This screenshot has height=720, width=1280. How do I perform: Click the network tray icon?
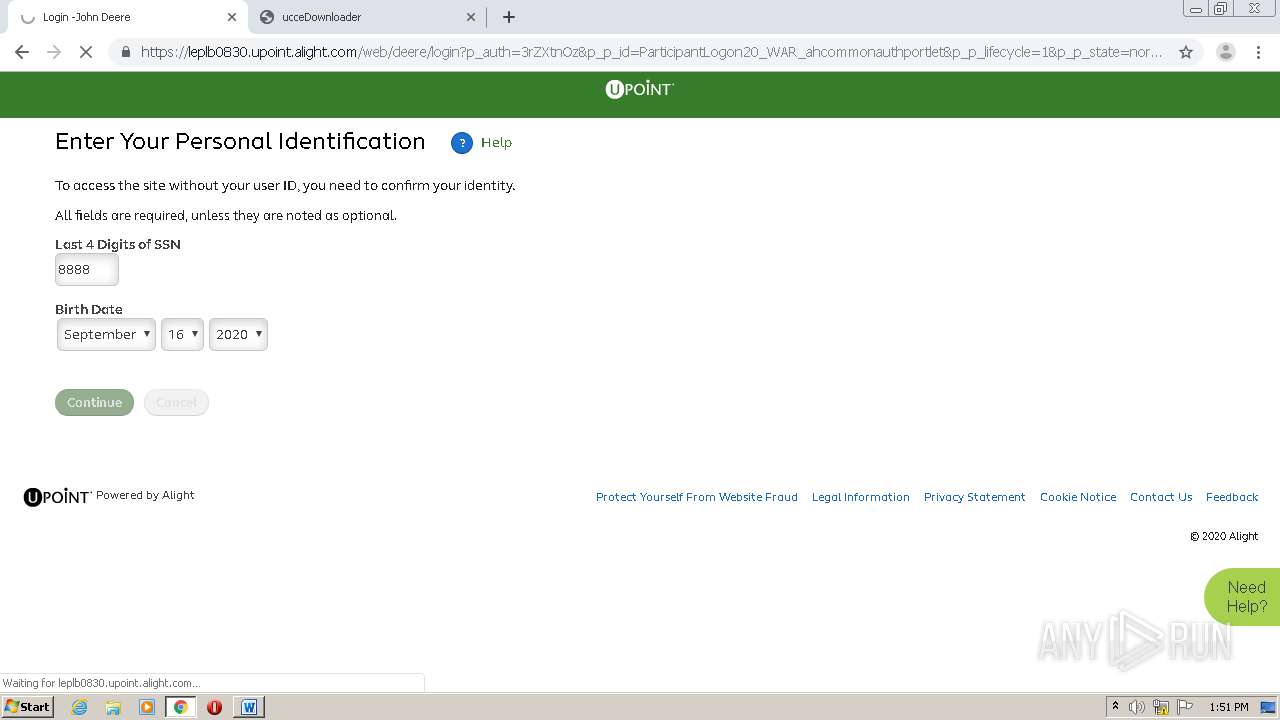click(1161, 707)
